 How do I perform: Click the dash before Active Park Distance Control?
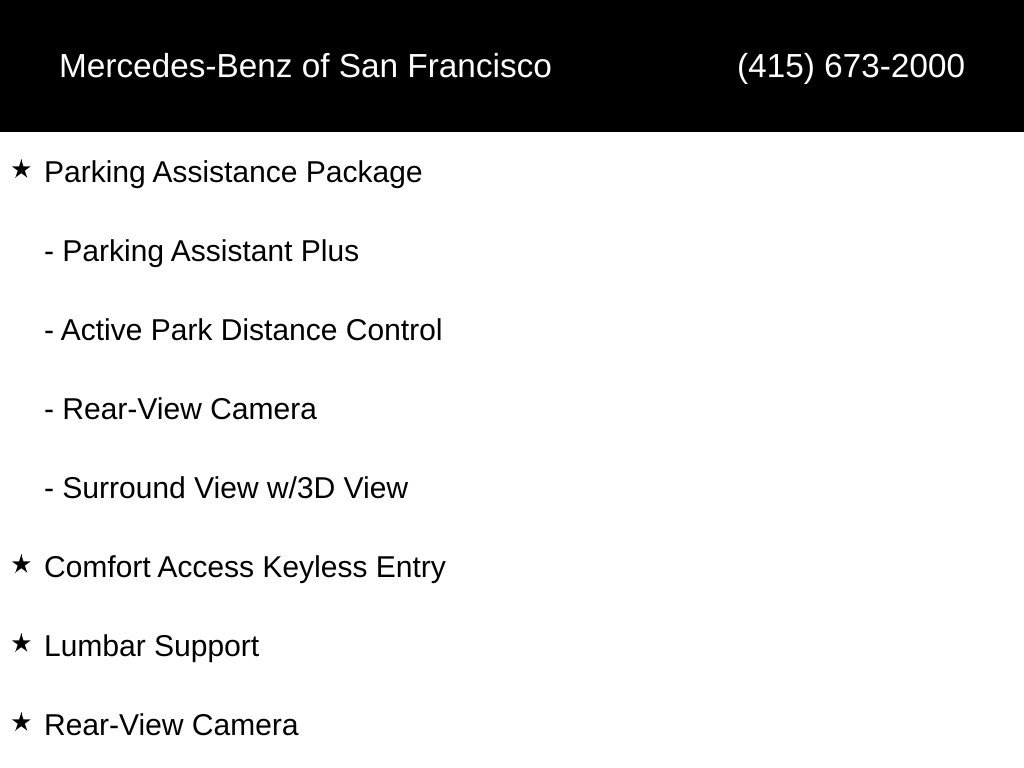(49, 332)
